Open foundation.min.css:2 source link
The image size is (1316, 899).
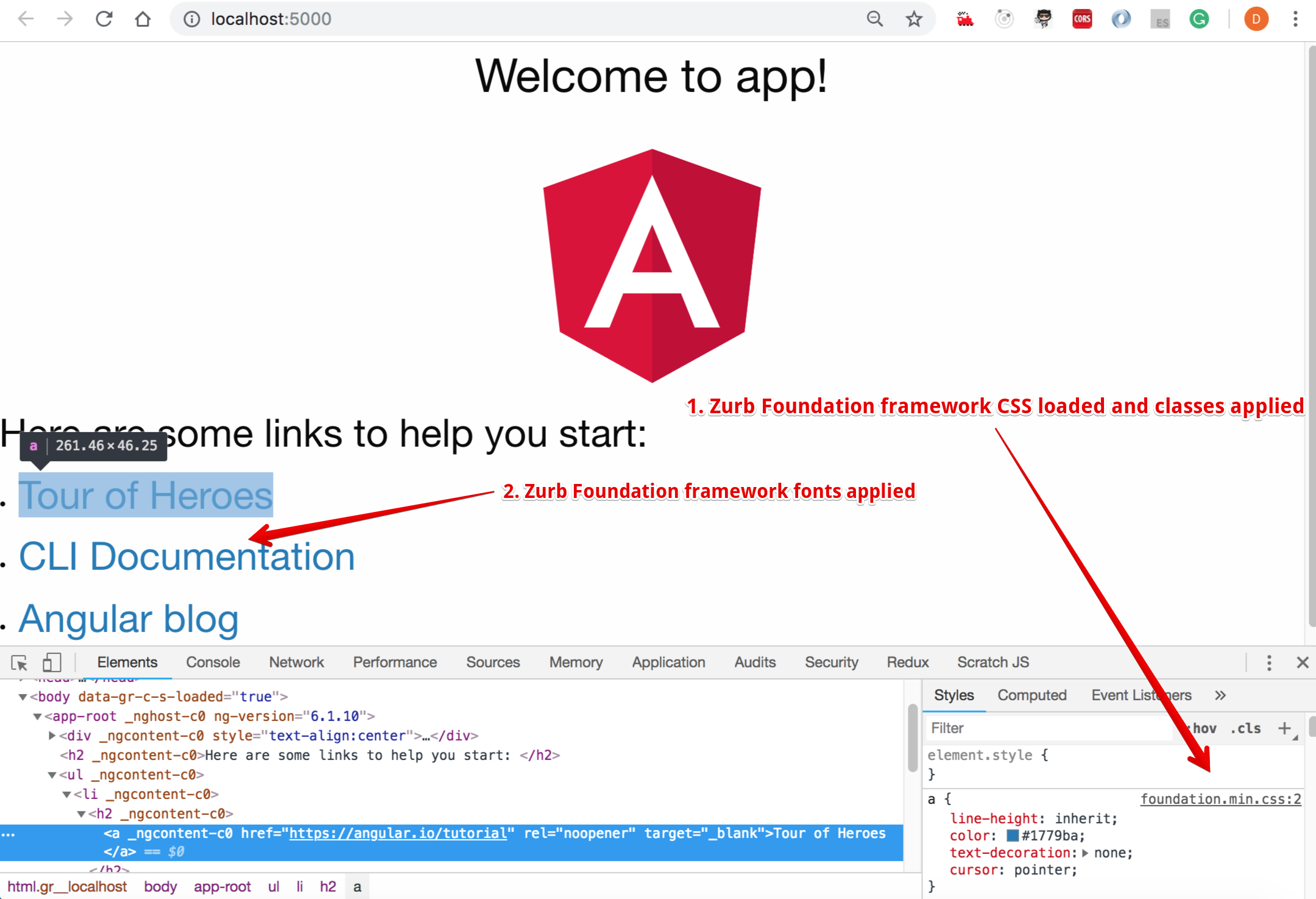click(x=1220, y=799)
